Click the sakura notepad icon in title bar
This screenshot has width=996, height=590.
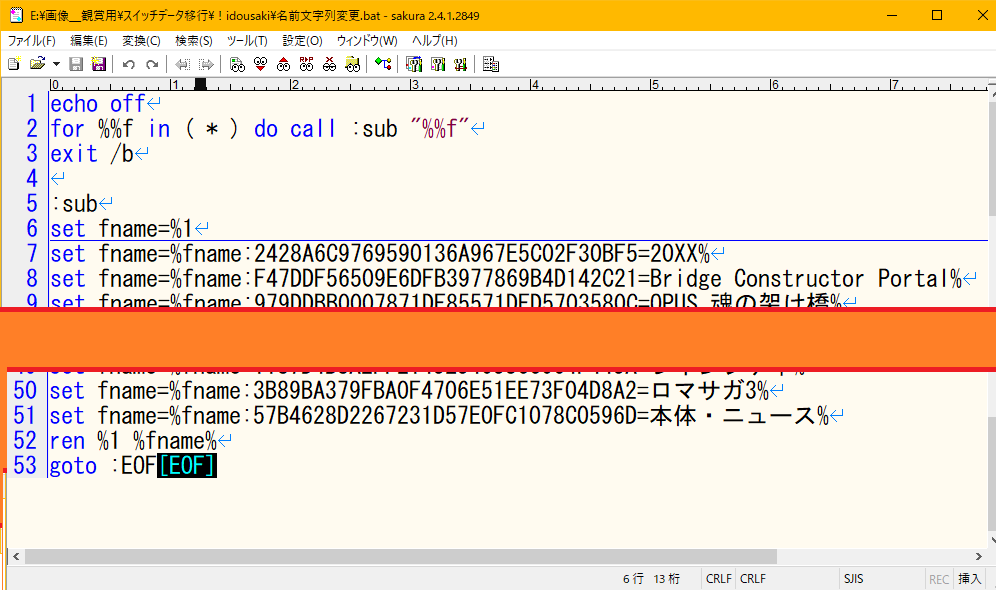tap(16, 15)
